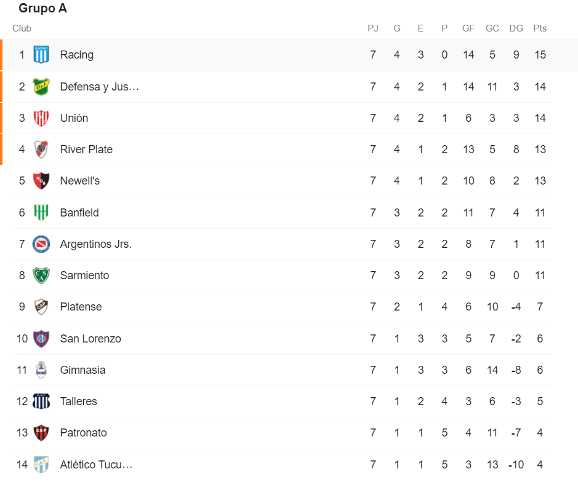578x496 pixels.
Task: Click the Unión club crest icon
Action: (41, 118)
